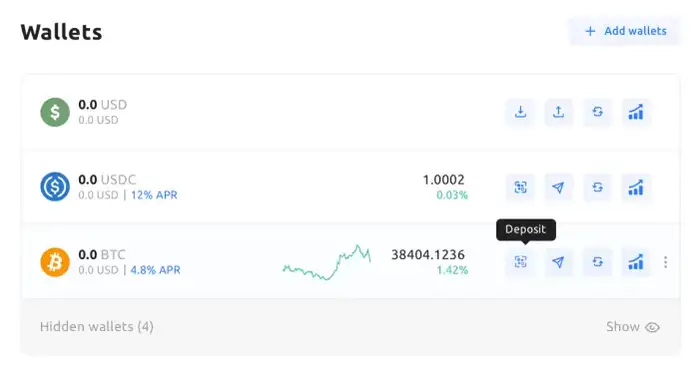Click the 12% APR link on USDC

154,195
